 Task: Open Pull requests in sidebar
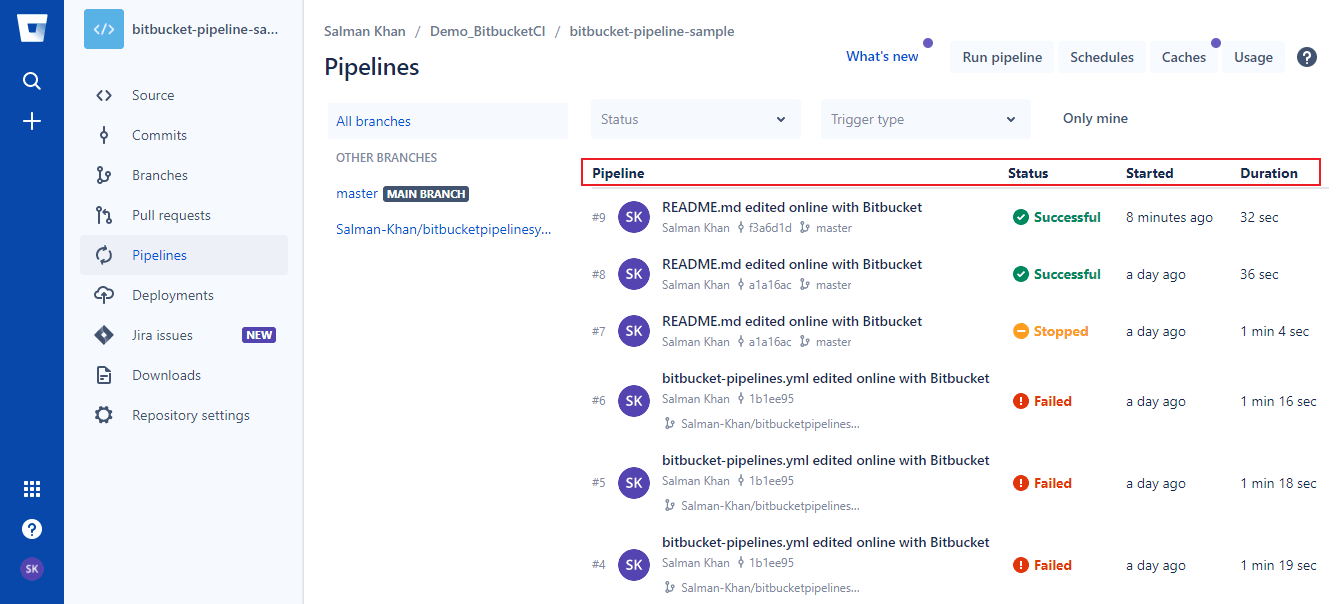point(171,215)
